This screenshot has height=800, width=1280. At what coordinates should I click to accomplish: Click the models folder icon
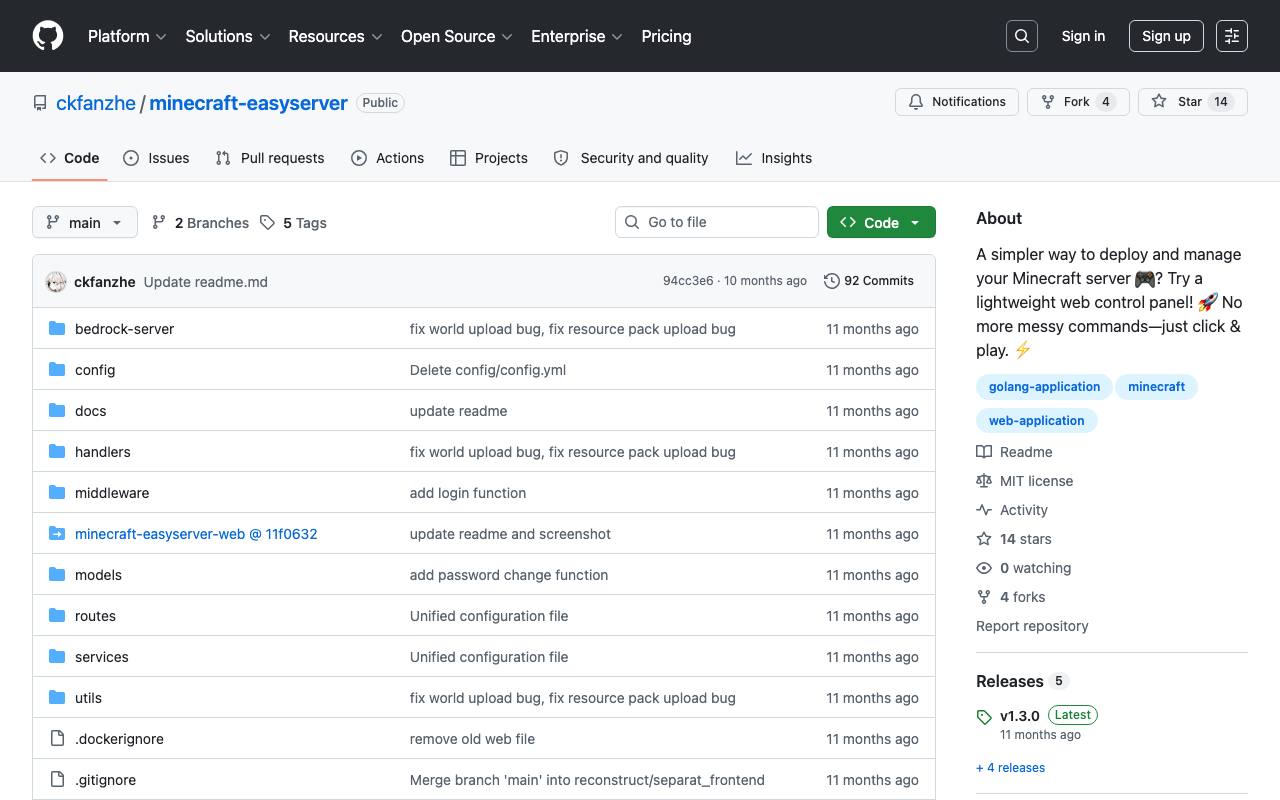[57, 575]
